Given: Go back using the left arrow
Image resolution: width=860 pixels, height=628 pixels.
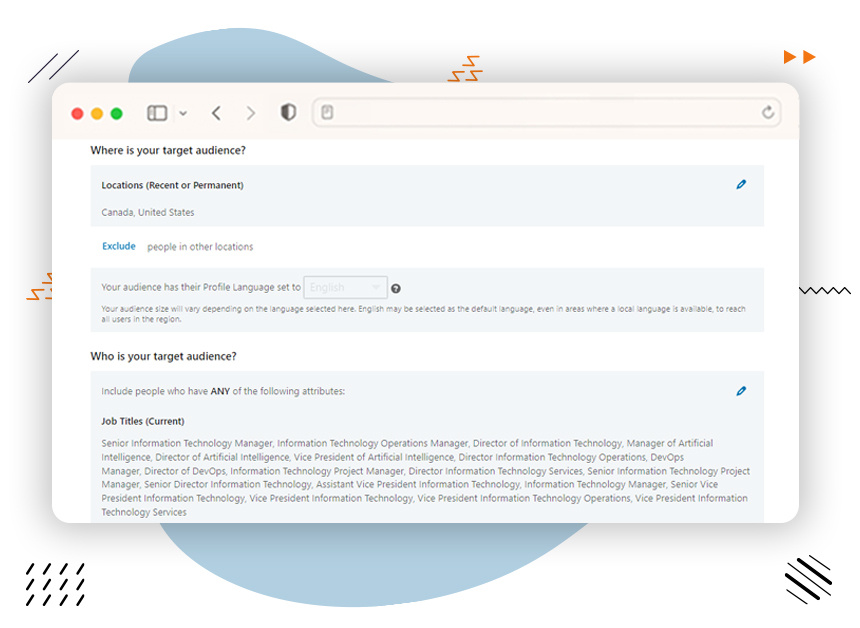Looking at the screenshot, I should 216,113.
